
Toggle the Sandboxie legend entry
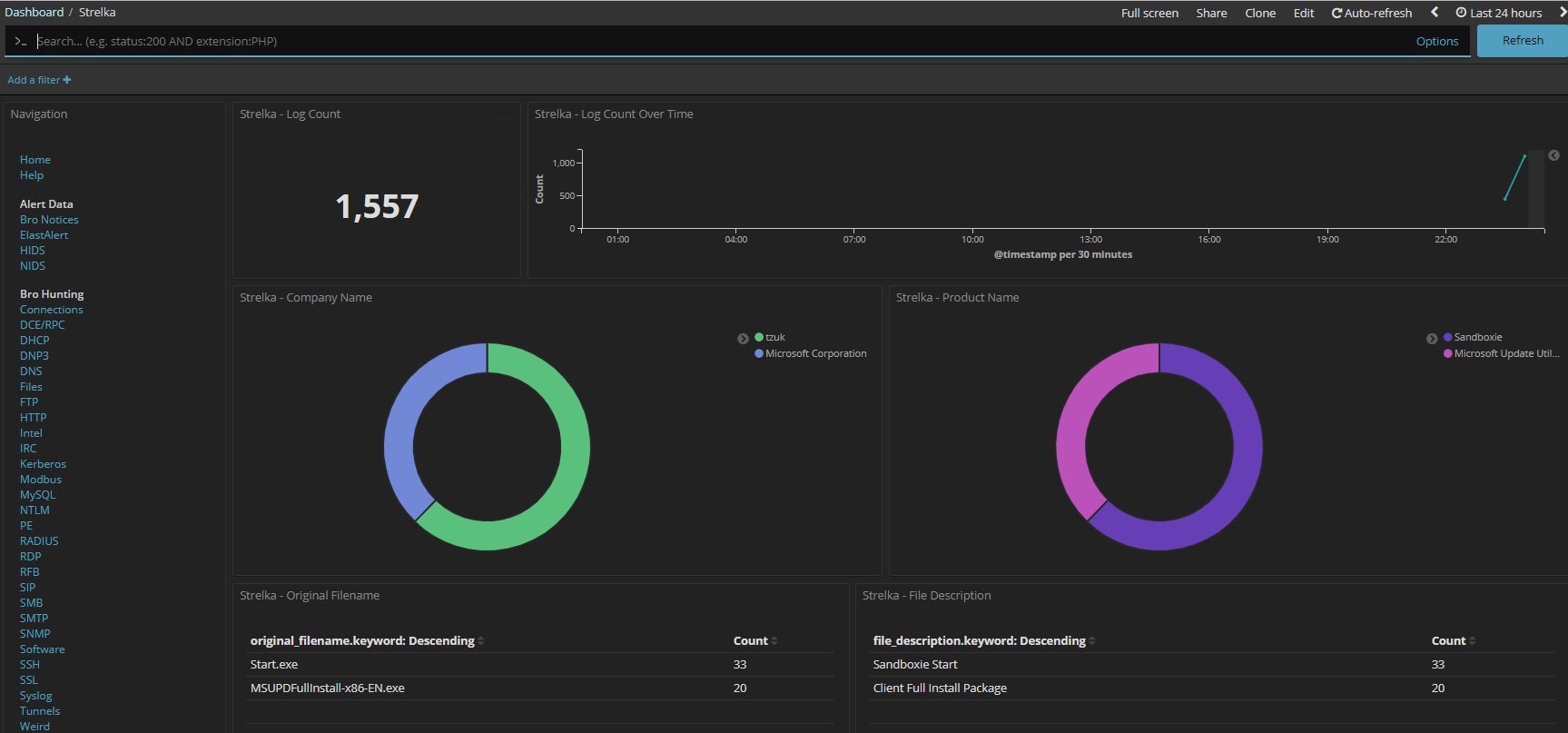(x=1473, y=337)
